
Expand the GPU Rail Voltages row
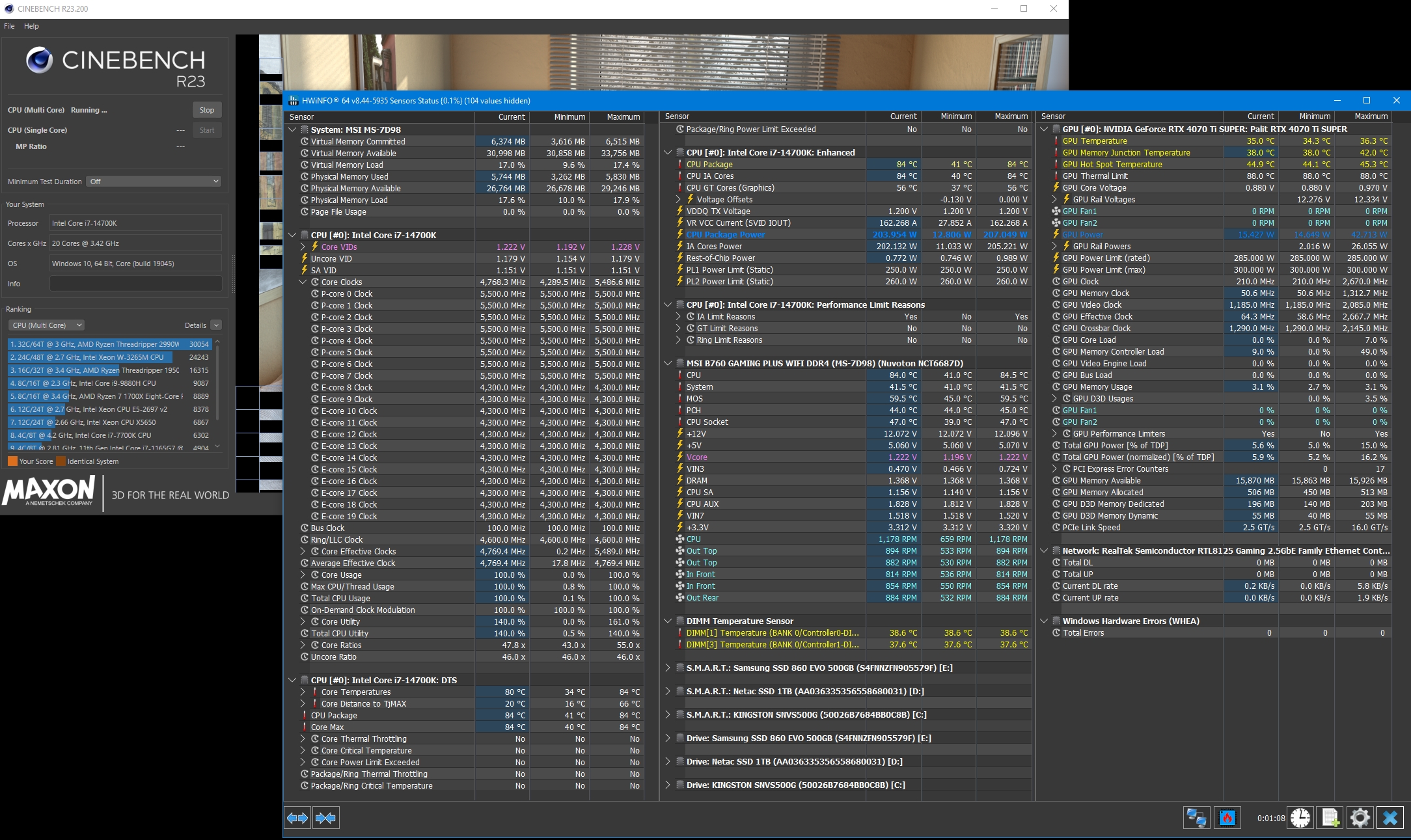pos(1054,200)
